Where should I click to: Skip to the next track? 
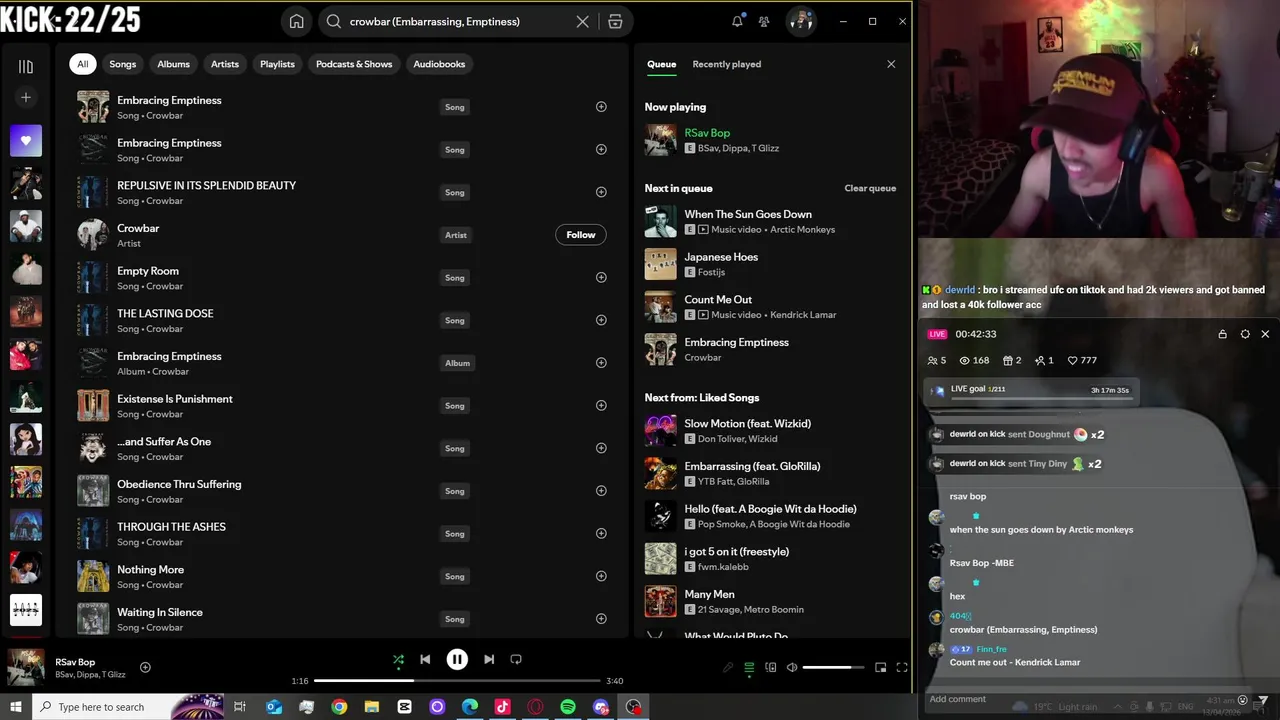click(x=489, y=660)
